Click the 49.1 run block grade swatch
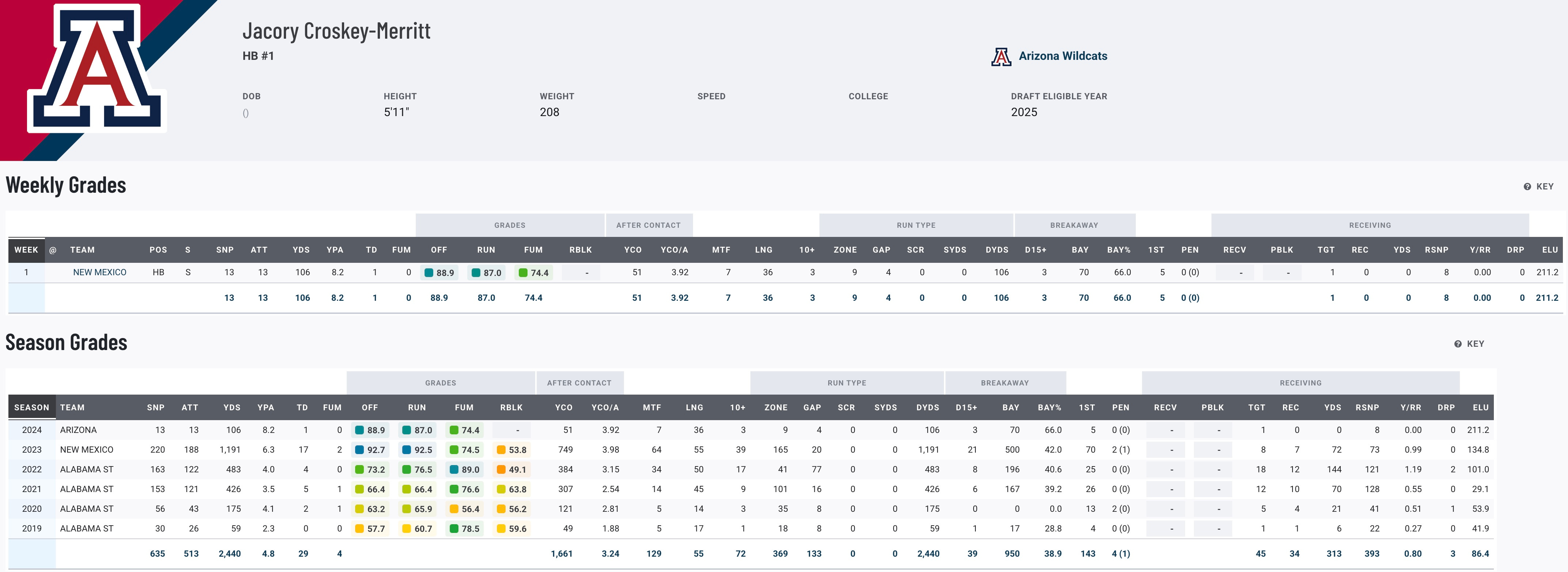The width and height of the screenshot is (1568, 572). point(502,470)
